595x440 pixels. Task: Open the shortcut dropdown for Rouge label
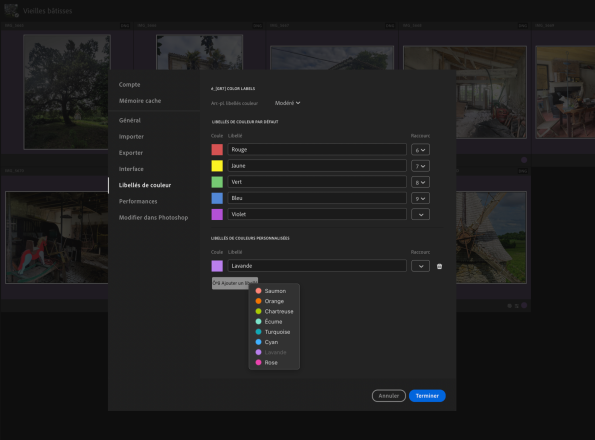pyautogui.click(x=420, y=150)
